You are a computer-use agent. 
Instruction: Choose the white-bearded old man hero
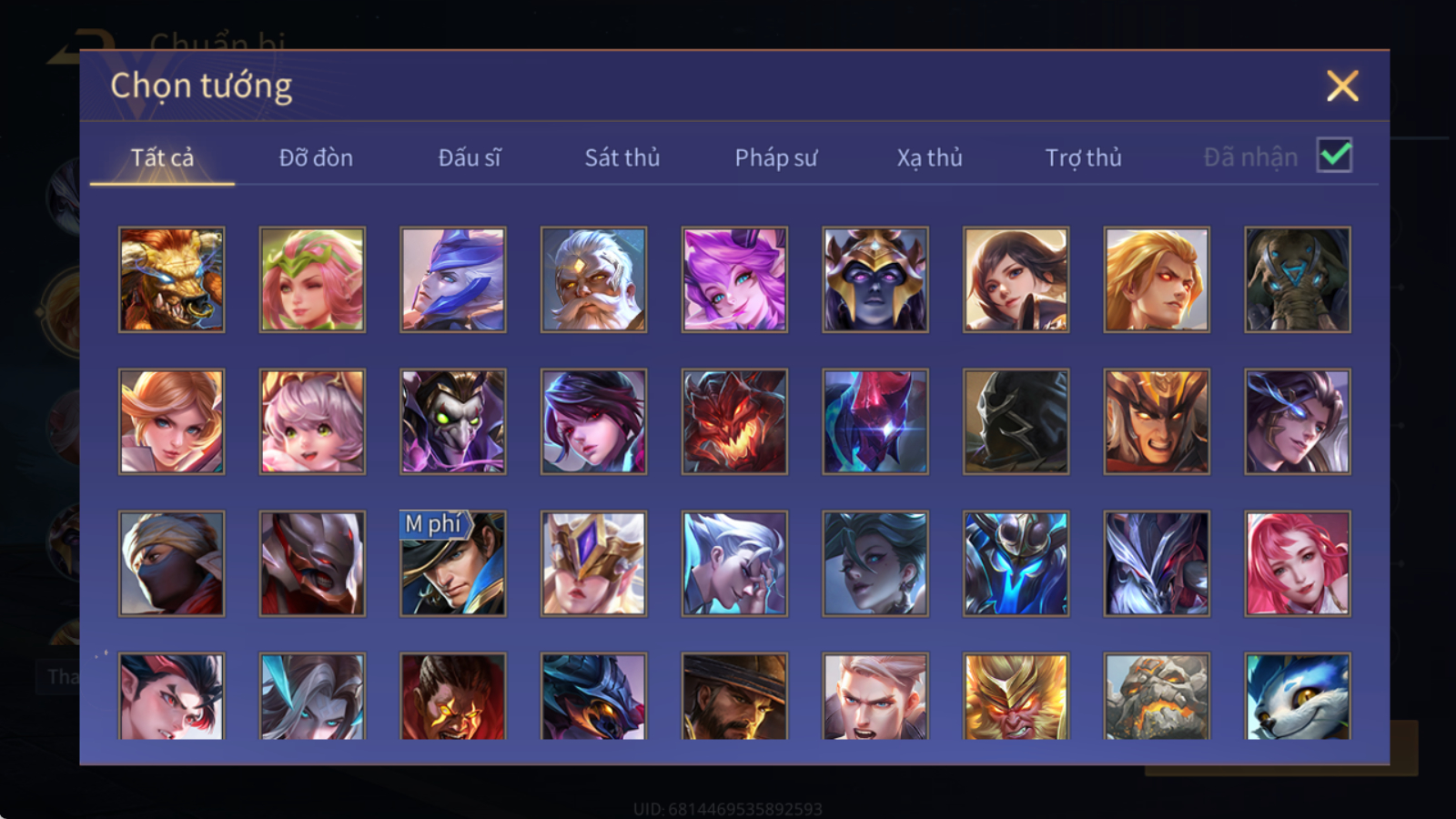[593, 279]
